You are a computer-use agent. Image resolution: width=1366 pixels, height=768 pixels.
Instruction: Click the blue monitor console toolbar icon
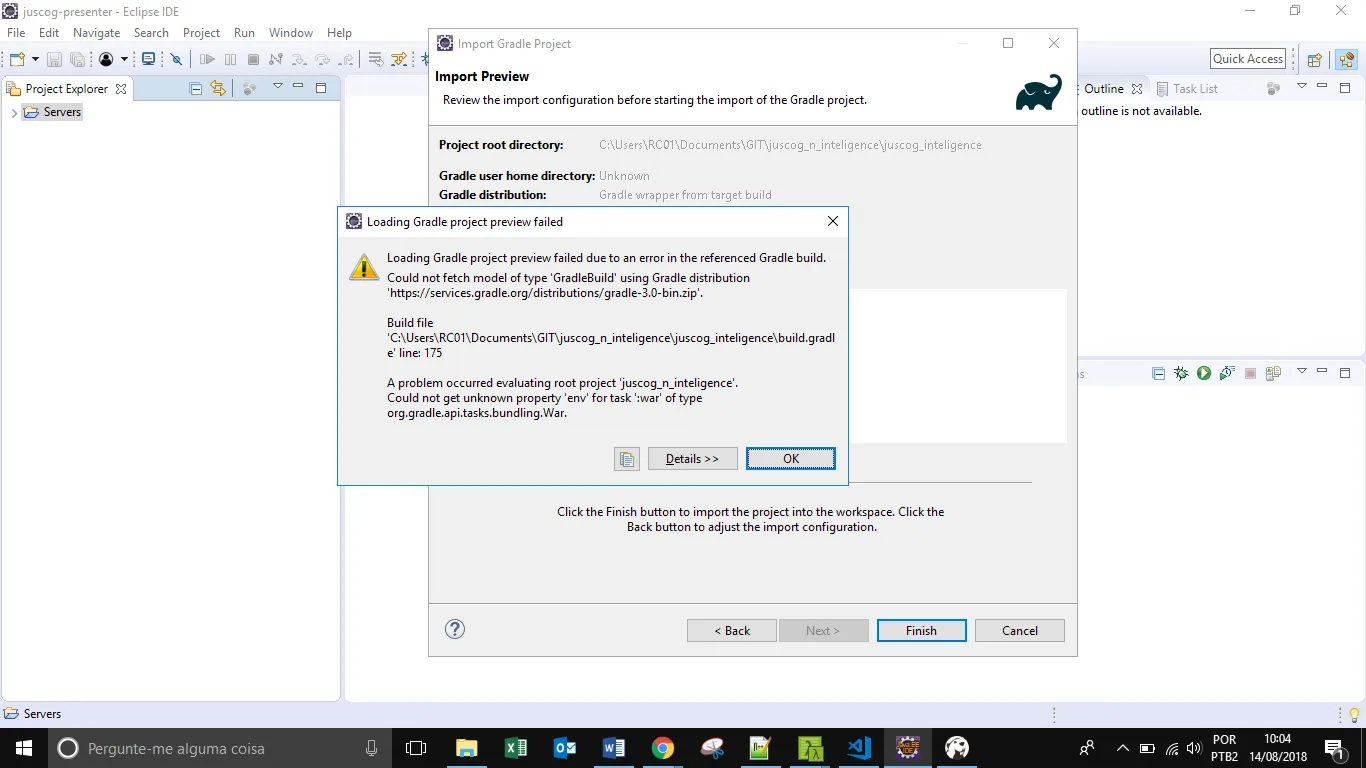tap(148, 60)
